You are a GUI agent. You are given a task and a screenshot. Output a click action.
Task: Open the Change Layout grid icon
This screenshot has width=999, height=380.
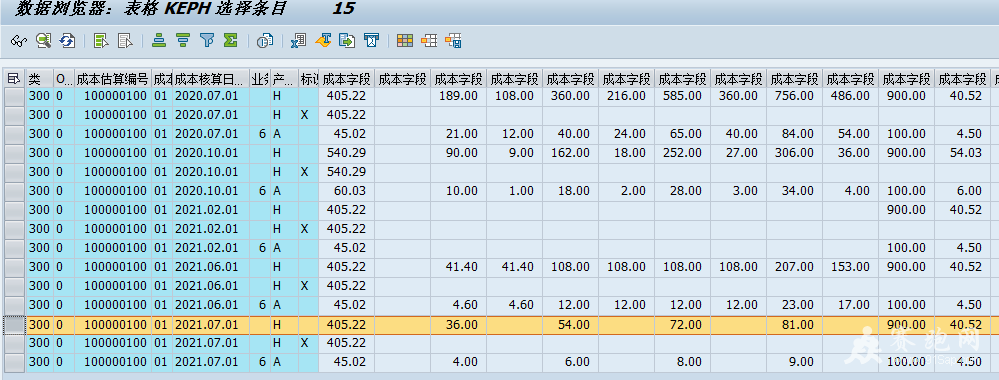[x=405, y=41]
